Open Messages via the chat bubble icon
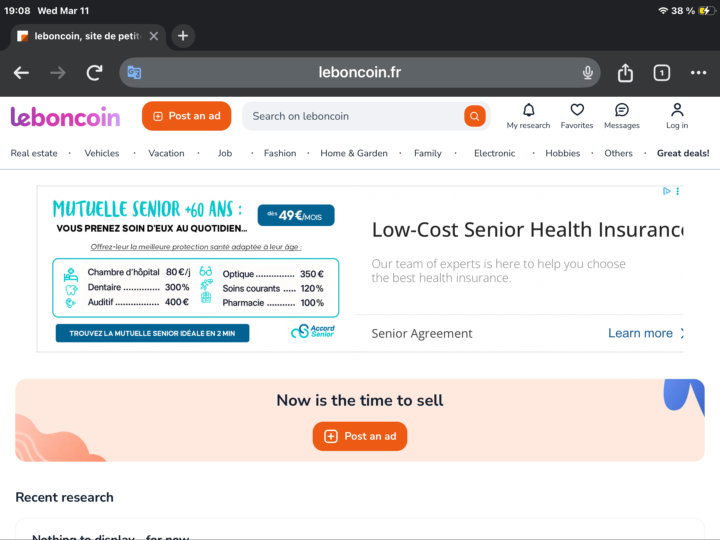The width and height of the screenshot is (720, 540). [x=621, y=111]
